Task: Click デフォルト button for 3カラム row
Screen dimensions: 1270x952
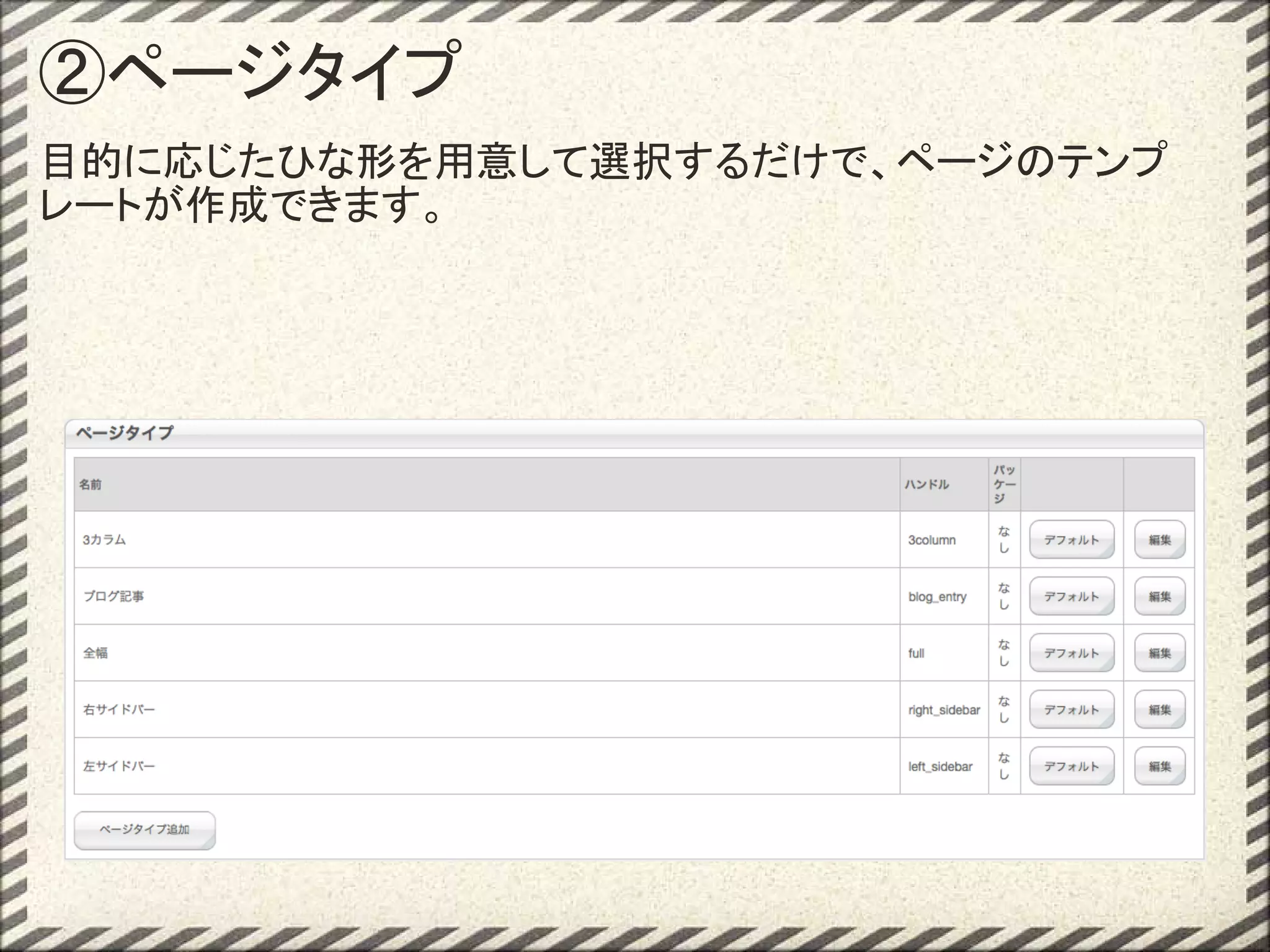Action: pos(1072,540)
